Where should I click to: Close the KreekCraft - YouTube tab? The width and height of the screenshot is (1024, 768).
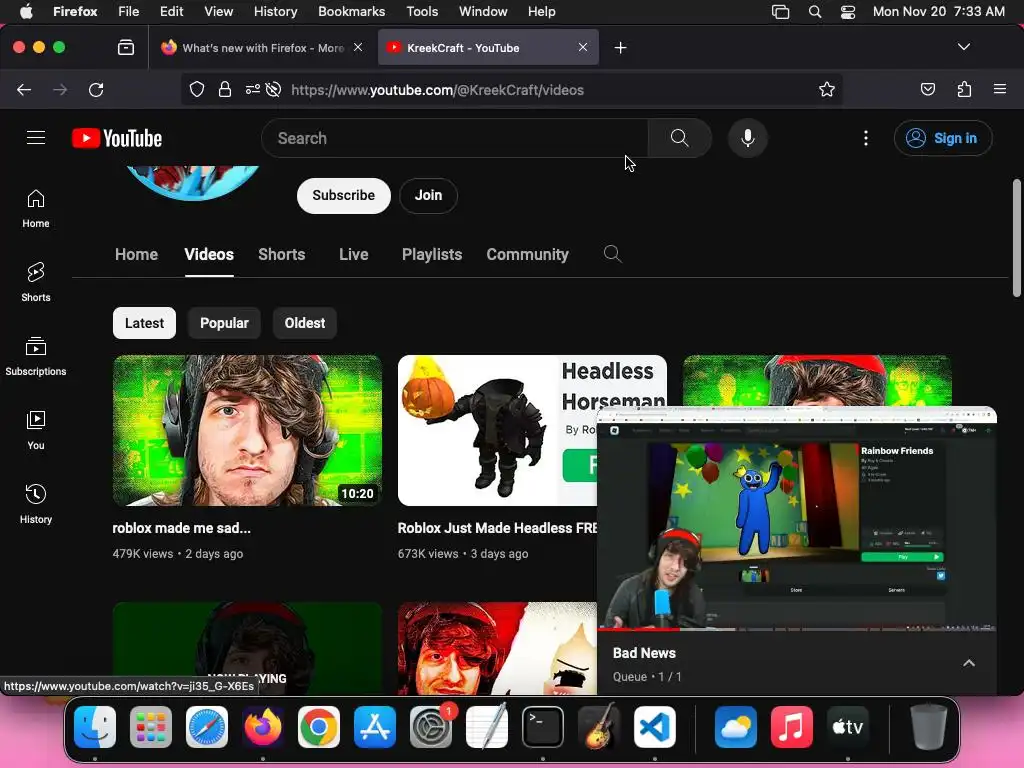[x=583, y=47]
